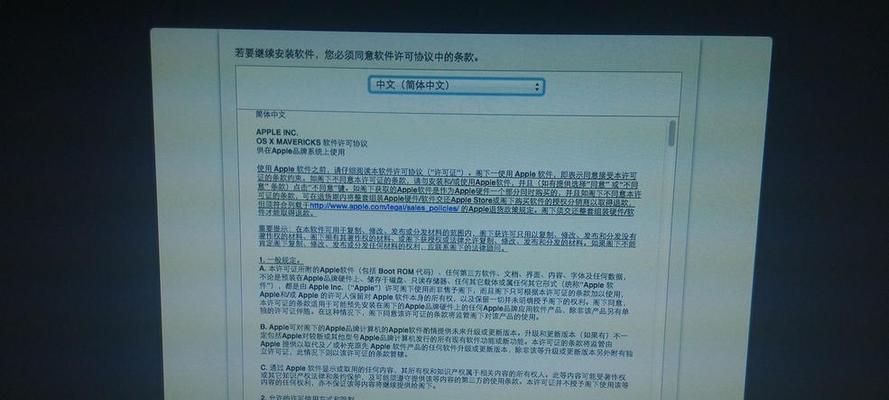Open the 中文（简体中文）language dropdown
The width and height of the screenshot is (889, 400).
click(x=456, y=86)
